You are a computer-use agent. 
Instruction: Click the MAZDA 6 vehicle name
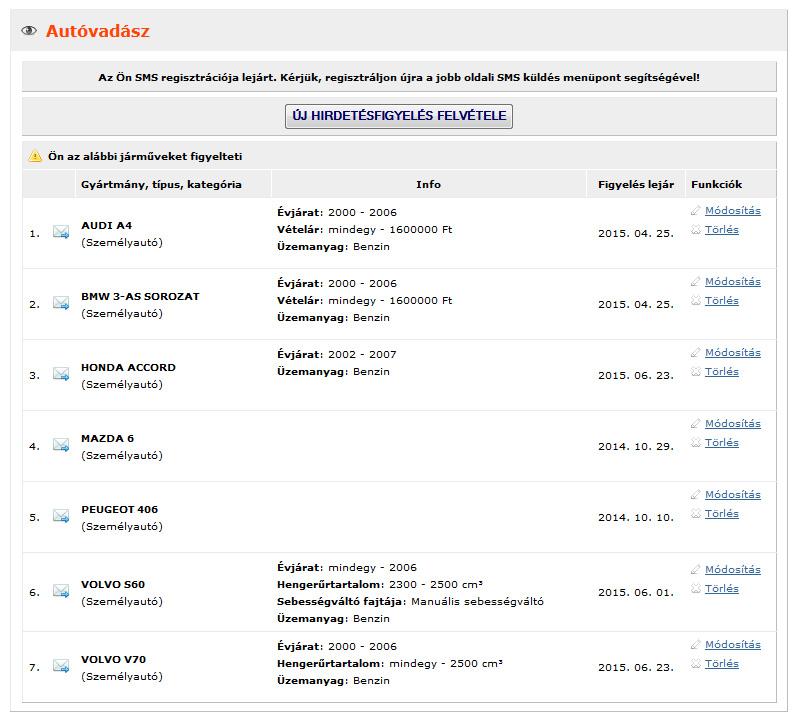tap(107, 439)
